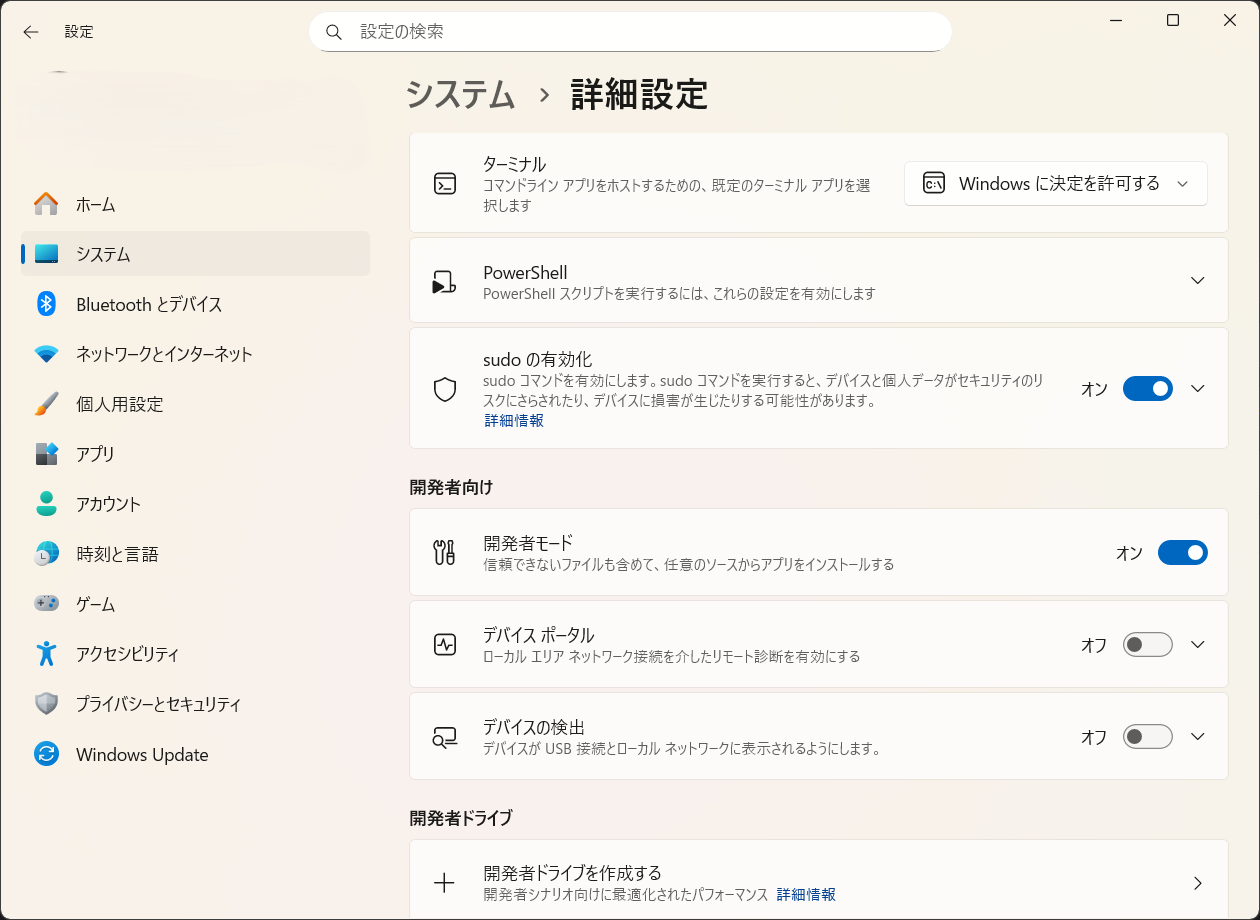Screen dimensions: 1260x920
Task: Disable the 開発者モード toggle
Action: pos(1183,552)
